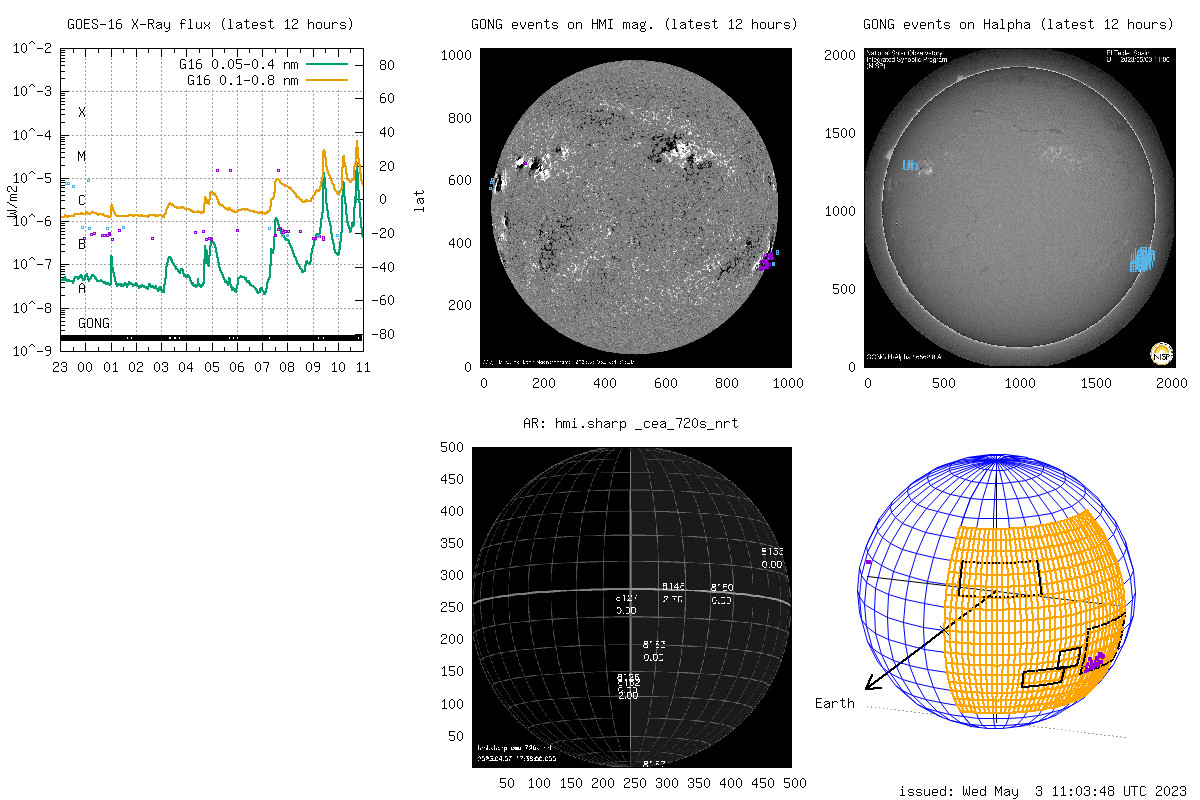Click the '2.00' value label on AR sphere
Viewport: 1200px width, 800px height.
coord(628,695)
